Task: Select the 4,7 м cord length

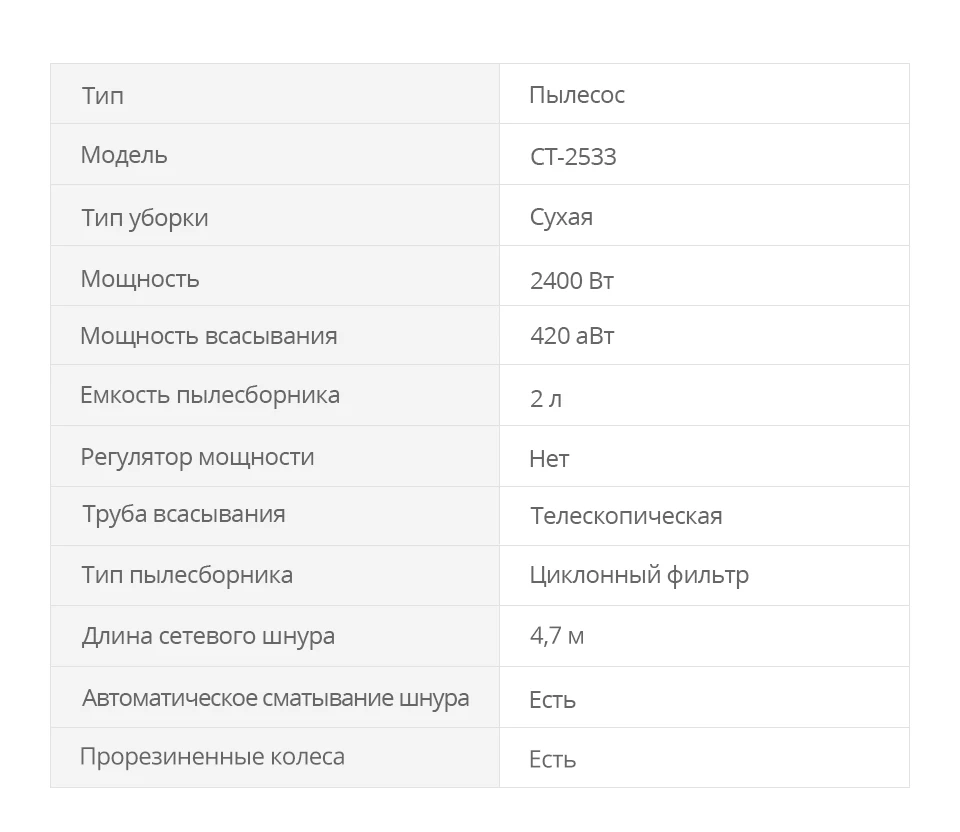Action: [x=557, y=636]
